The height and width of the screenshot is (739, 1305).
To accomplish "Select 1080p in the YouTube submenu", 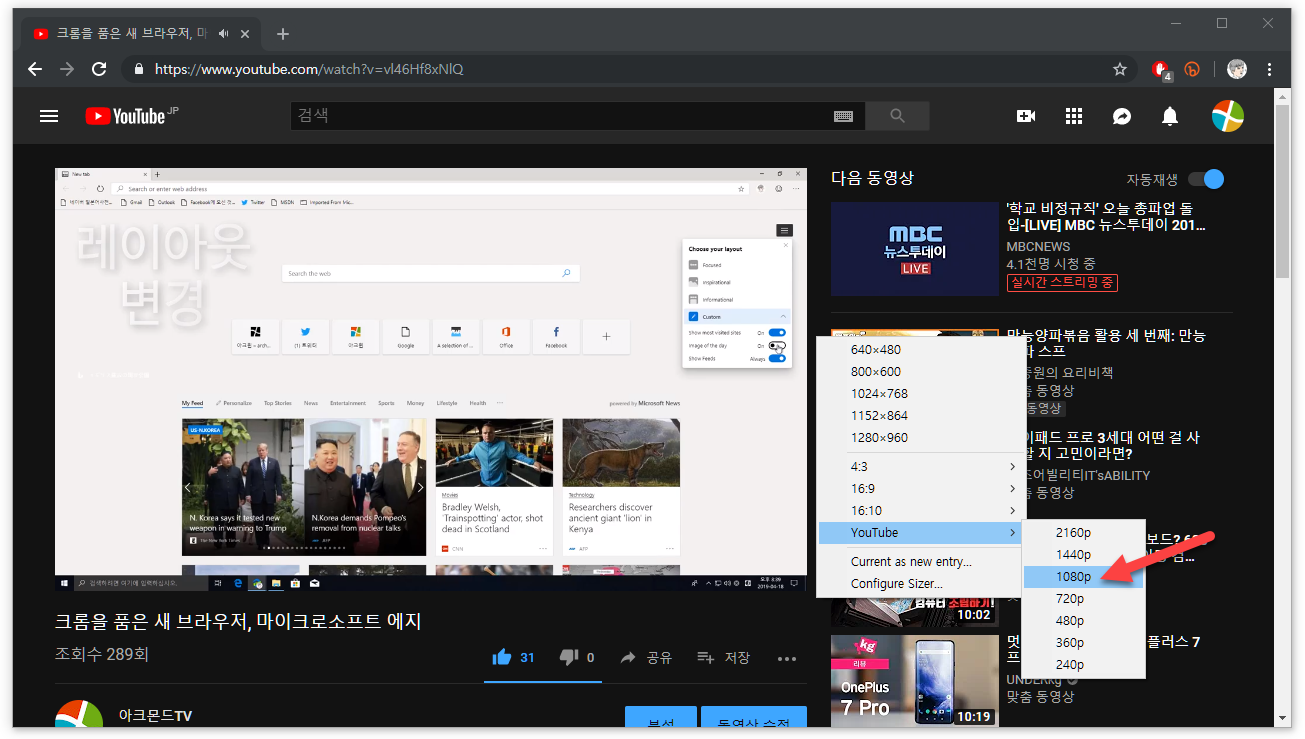I will click(1083, 577).
